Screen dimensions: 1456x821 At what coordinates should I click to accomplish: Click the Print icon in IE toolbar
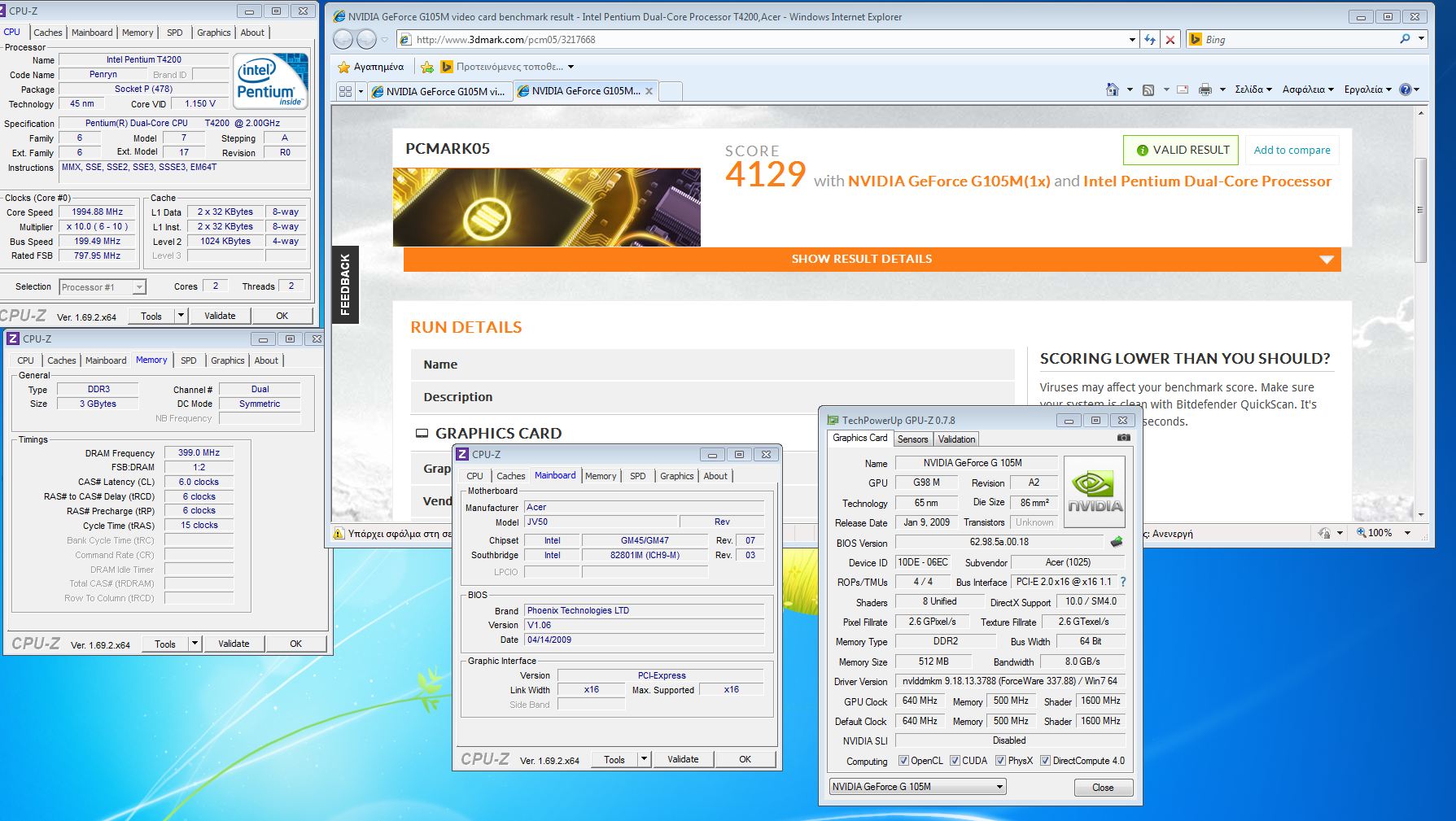[1205, 90]
